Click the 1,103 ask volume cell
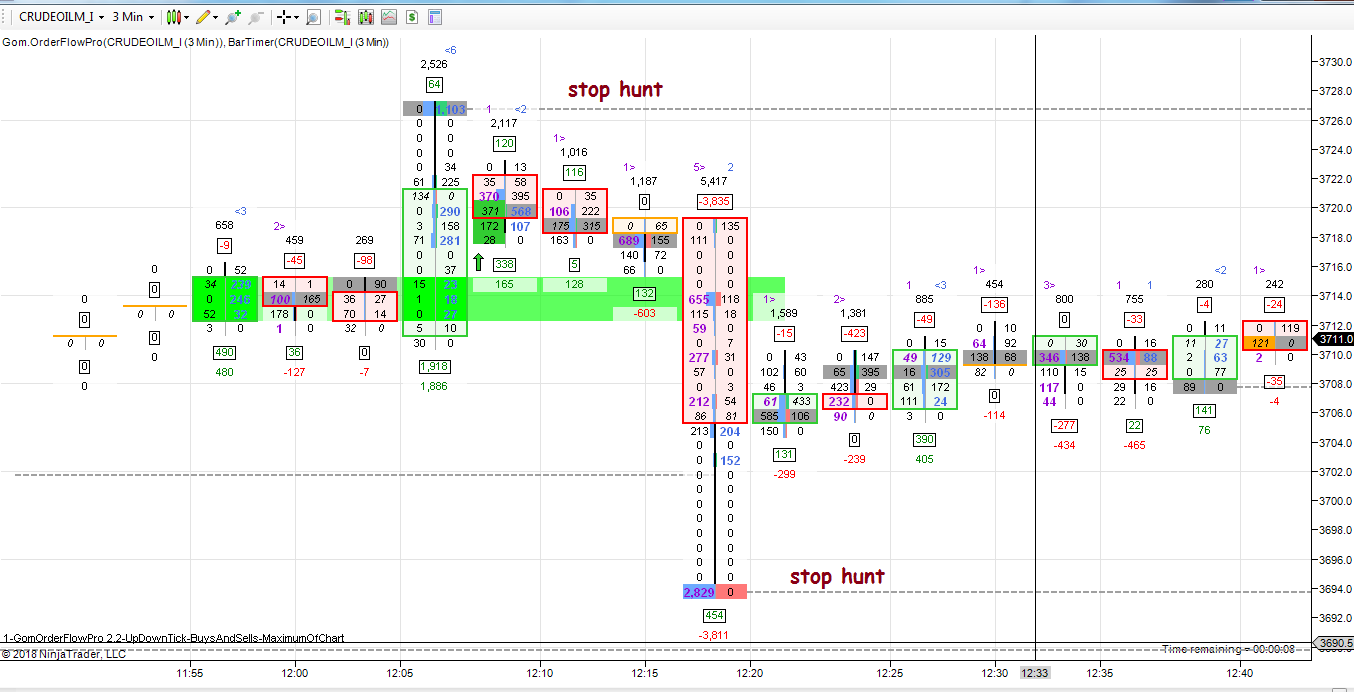This screenshot has height=692, width=1354. [451, 109]
